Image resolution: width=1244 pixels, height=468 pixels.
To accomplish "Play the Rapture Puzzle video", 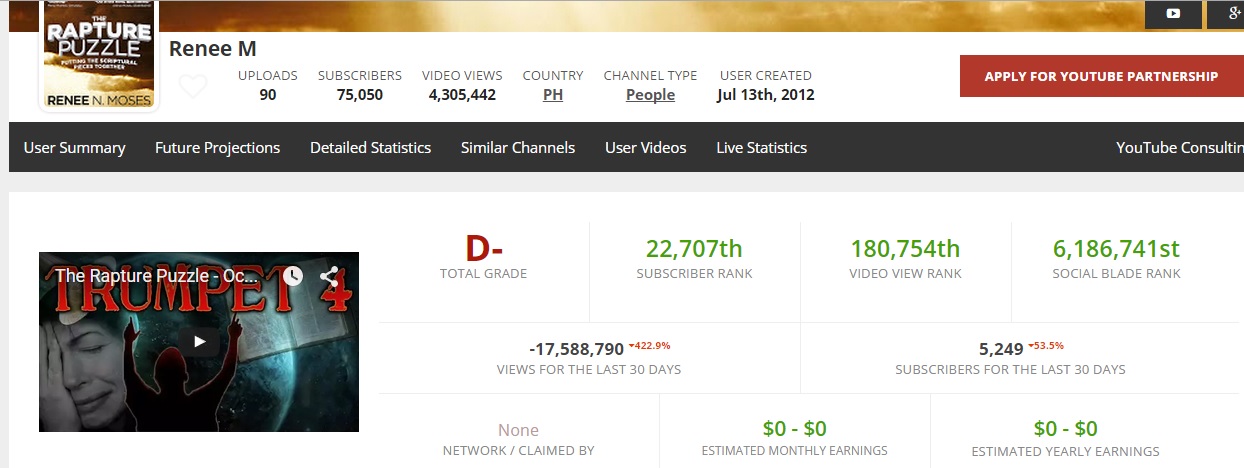I will click(x=199, y=341).
